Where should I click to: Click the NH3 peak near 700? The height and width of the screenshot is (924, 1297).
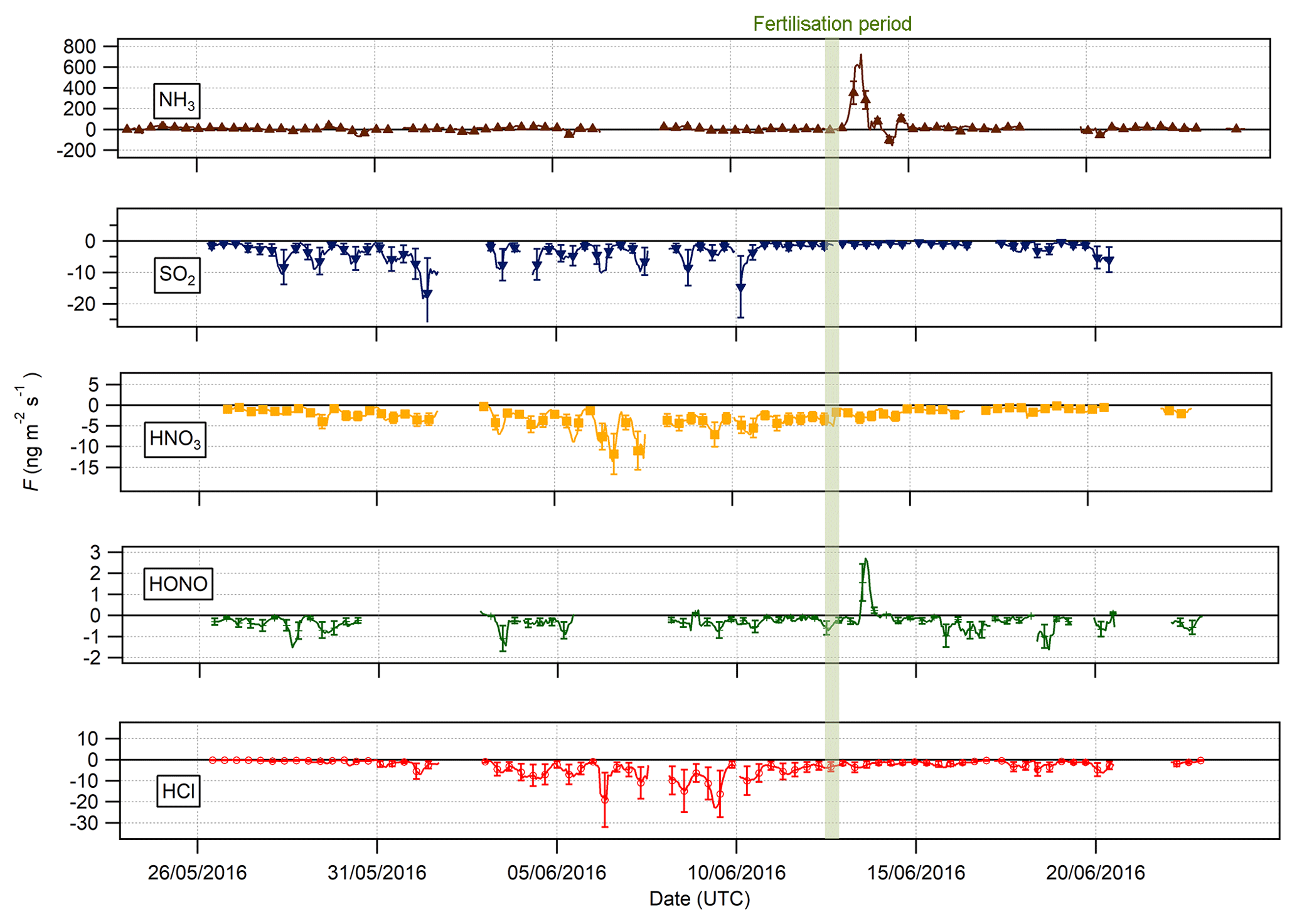pos(860,56)
